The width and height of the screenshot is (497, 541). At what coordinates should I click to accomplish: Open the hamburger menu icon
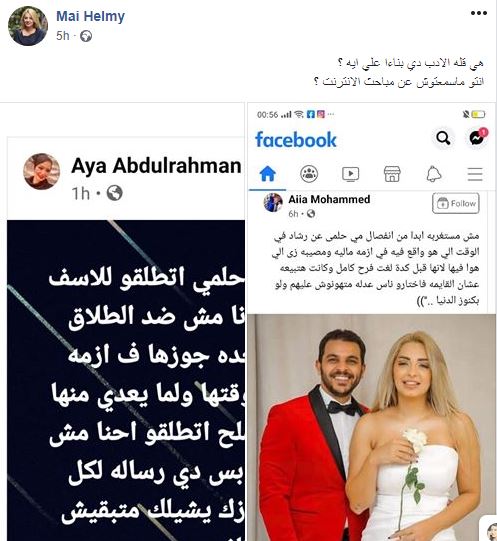click(475, 174)
